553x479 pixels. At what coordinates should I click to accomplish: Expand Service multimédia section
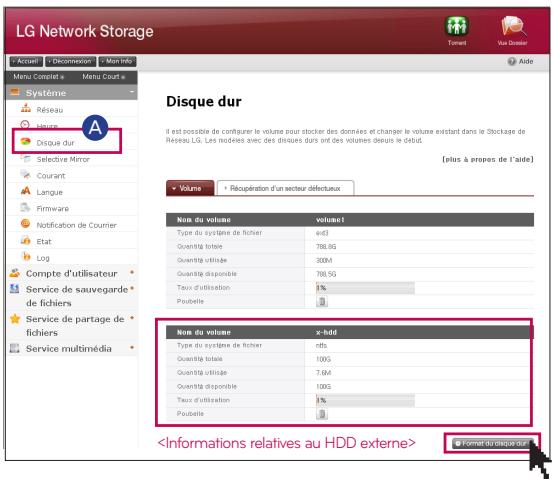132,347
